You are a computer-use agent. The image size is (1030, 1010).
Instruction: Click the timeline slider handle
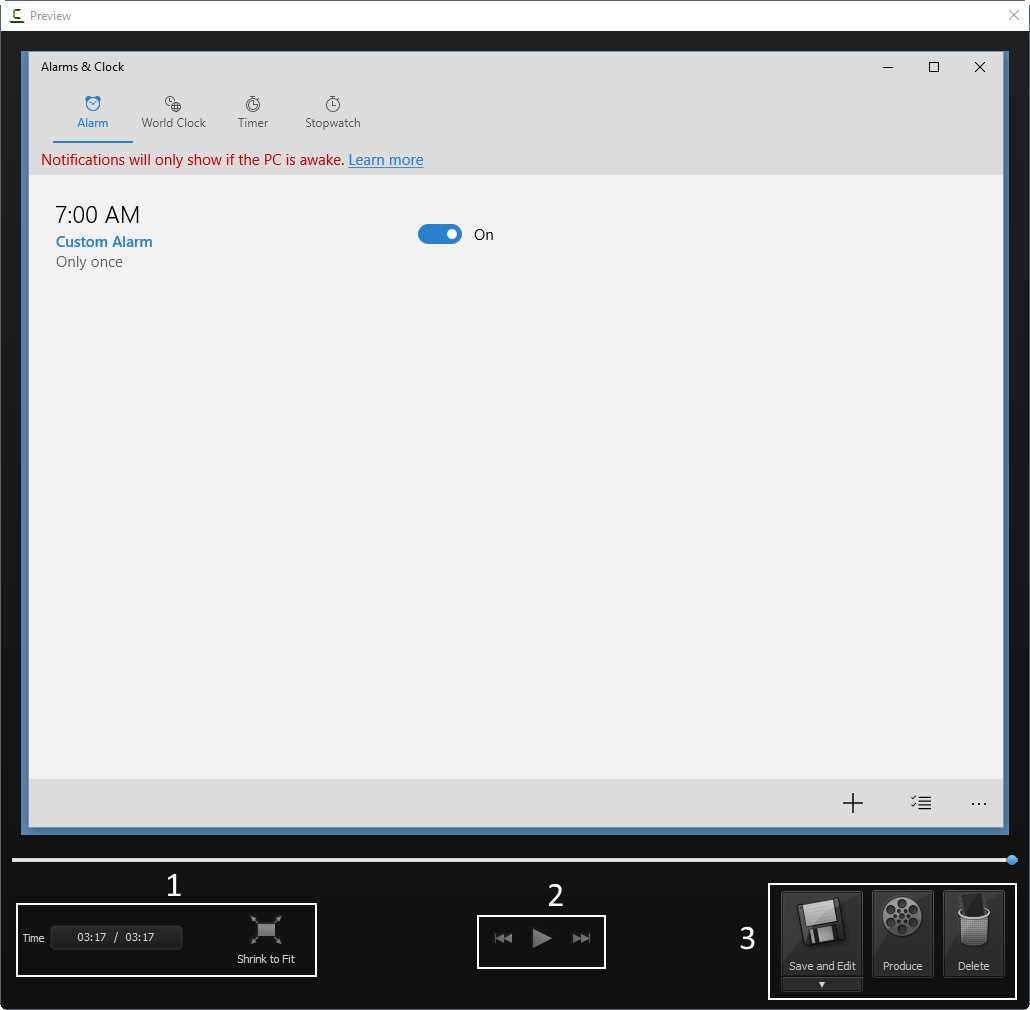click(1013, 859)
